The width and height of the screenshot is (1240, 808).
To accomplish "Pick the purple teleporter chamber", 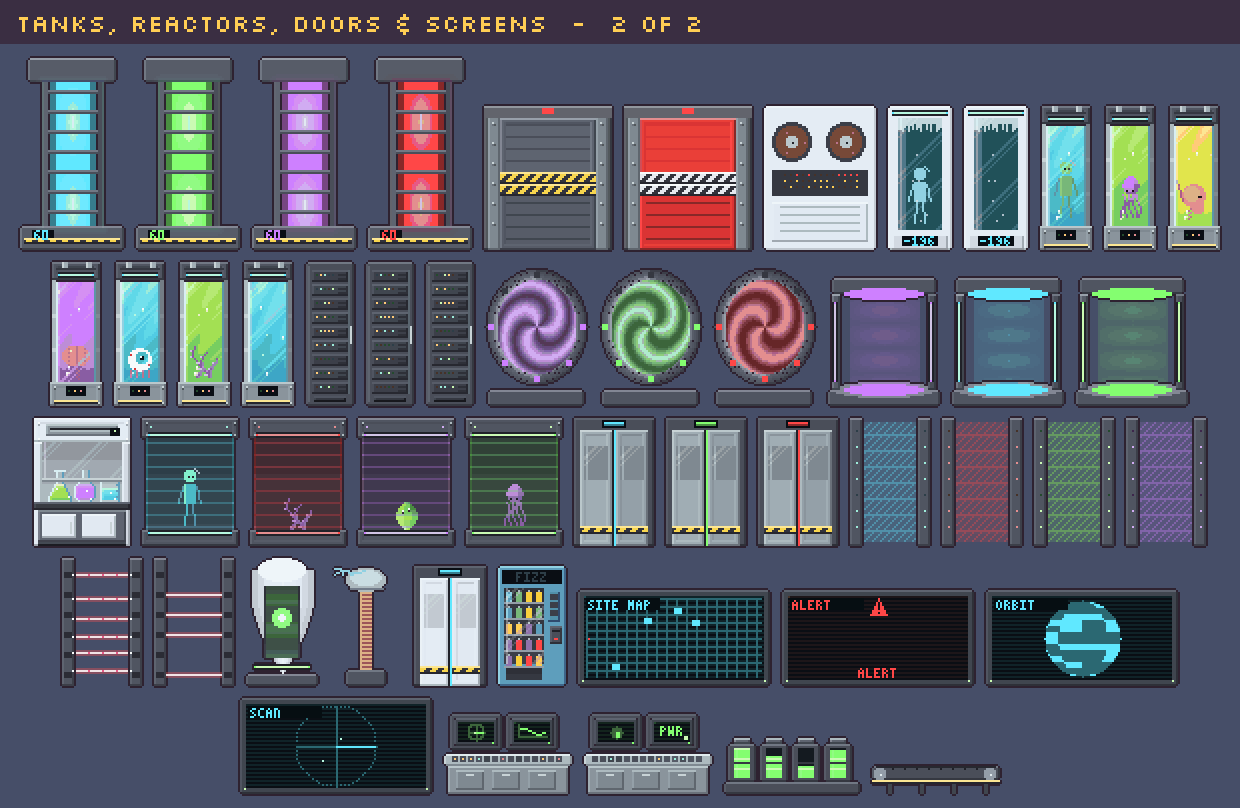I will (x=884, y=342).
